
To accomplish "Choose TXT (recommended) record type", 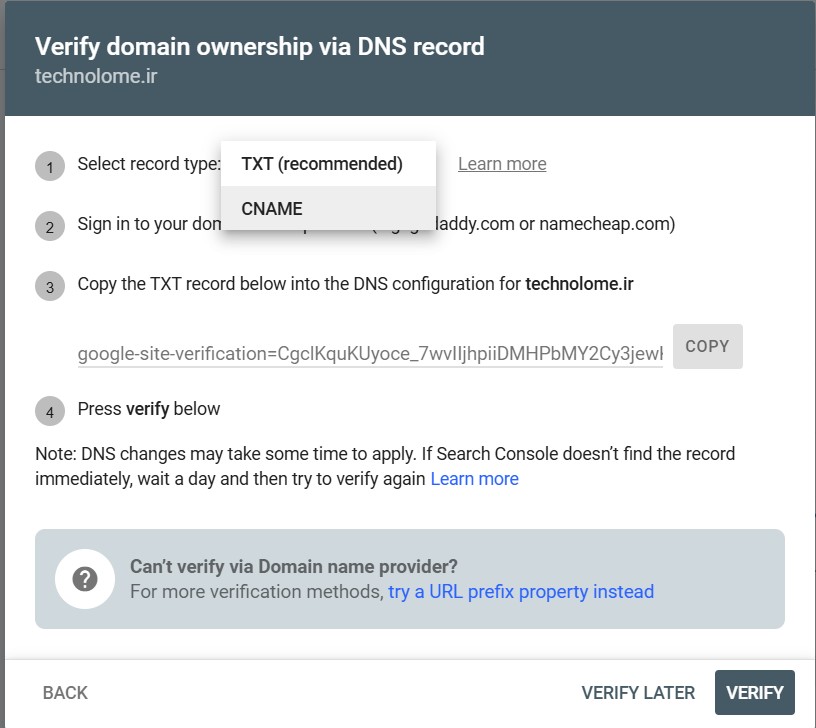I will point(322,164).
